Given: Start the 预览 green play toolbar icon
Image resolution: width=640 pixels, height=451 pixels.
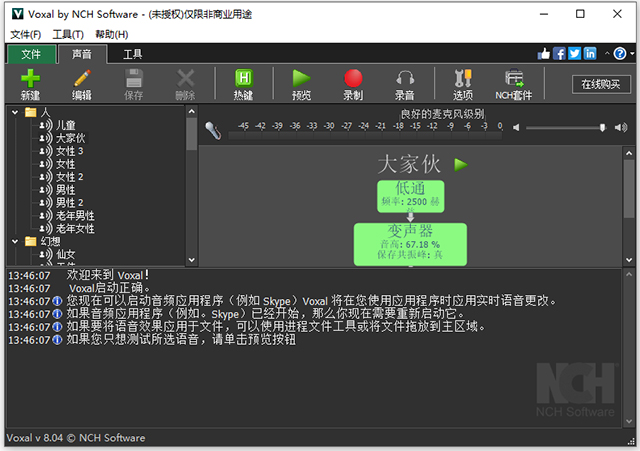Looking at the screenshot, I should [x=302, y=78].
